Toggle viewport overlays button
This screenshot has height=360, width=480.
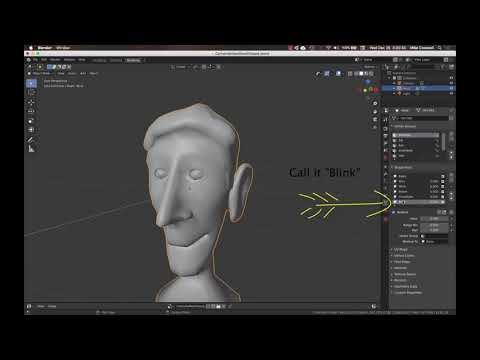[x=338, y=74]
